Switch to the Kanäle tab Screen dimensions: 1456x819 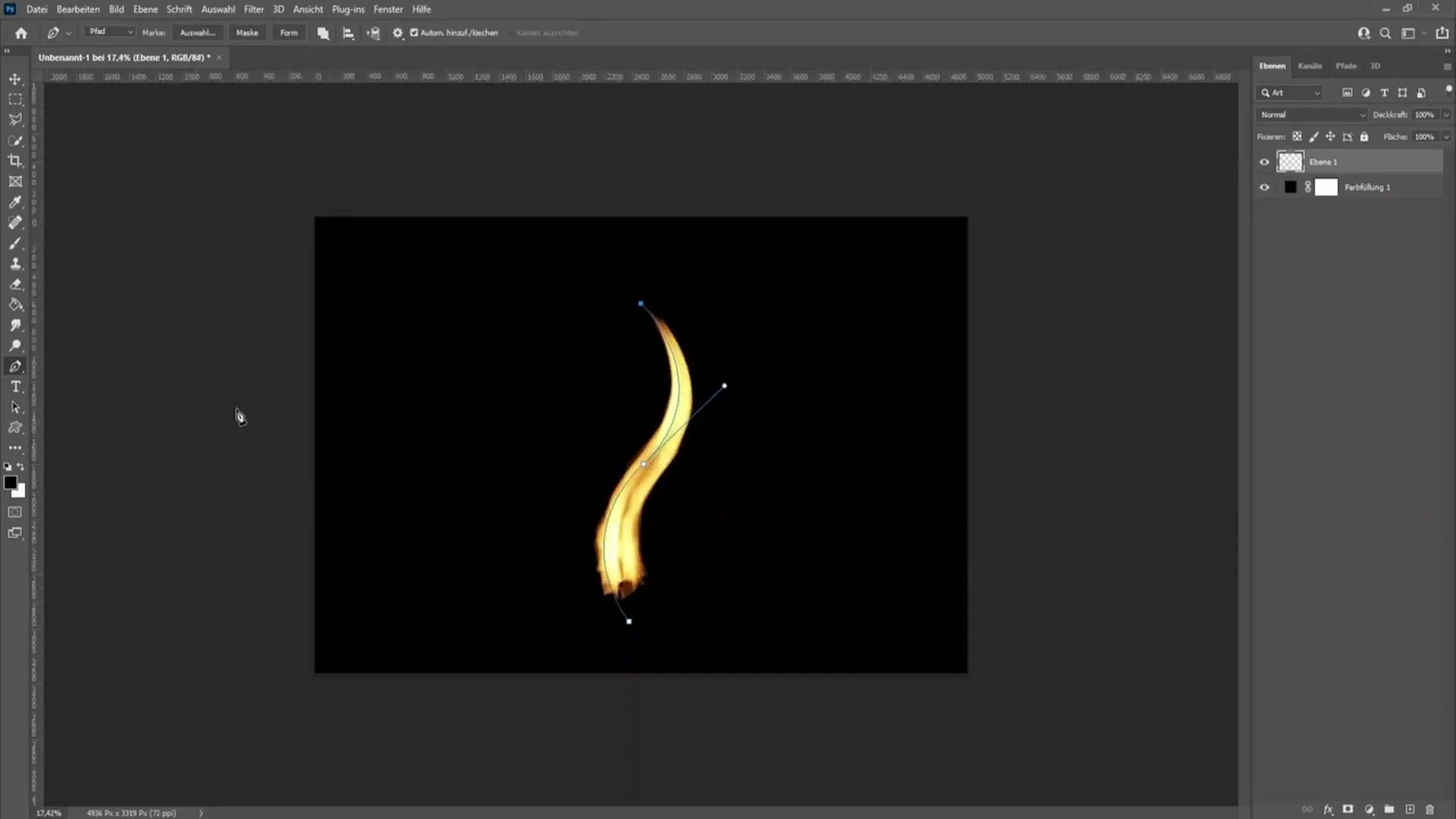(1310, 66)
